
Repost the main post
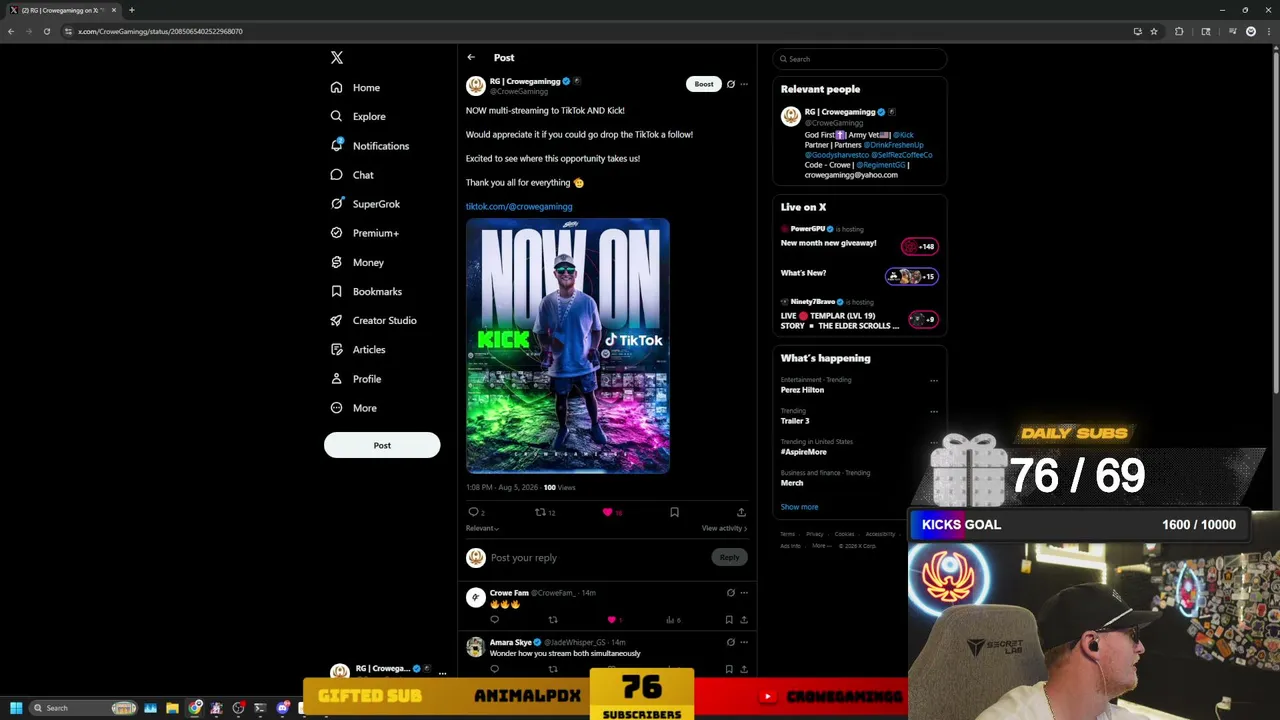point(541,512)
